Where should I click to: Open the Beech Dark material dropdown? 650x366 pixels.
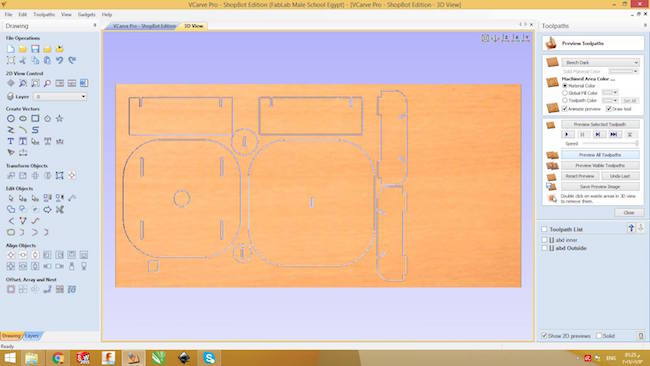600,63
